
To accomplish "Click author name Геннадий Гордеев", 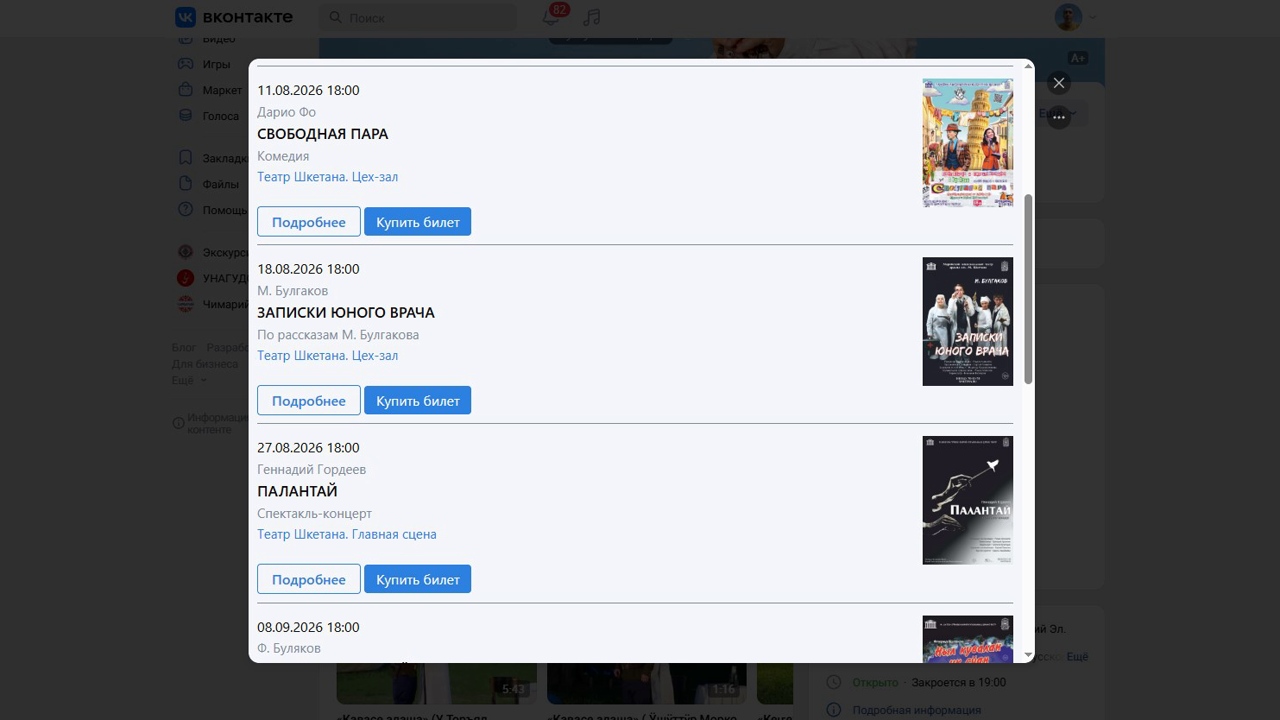I will 312,470.
